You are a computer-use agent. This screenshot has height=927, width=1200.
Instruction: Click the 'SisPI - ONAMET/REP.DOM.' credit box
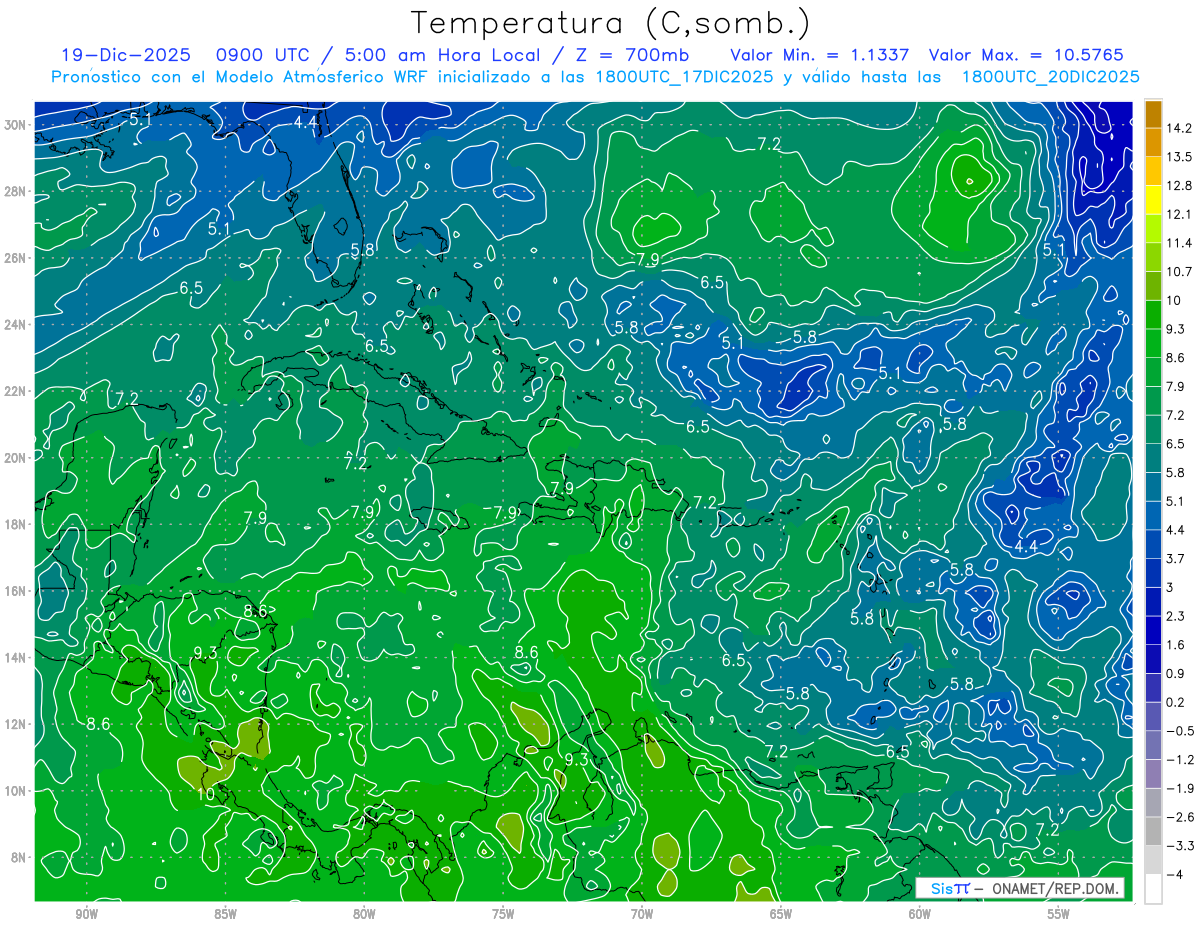click(1019, 888)
